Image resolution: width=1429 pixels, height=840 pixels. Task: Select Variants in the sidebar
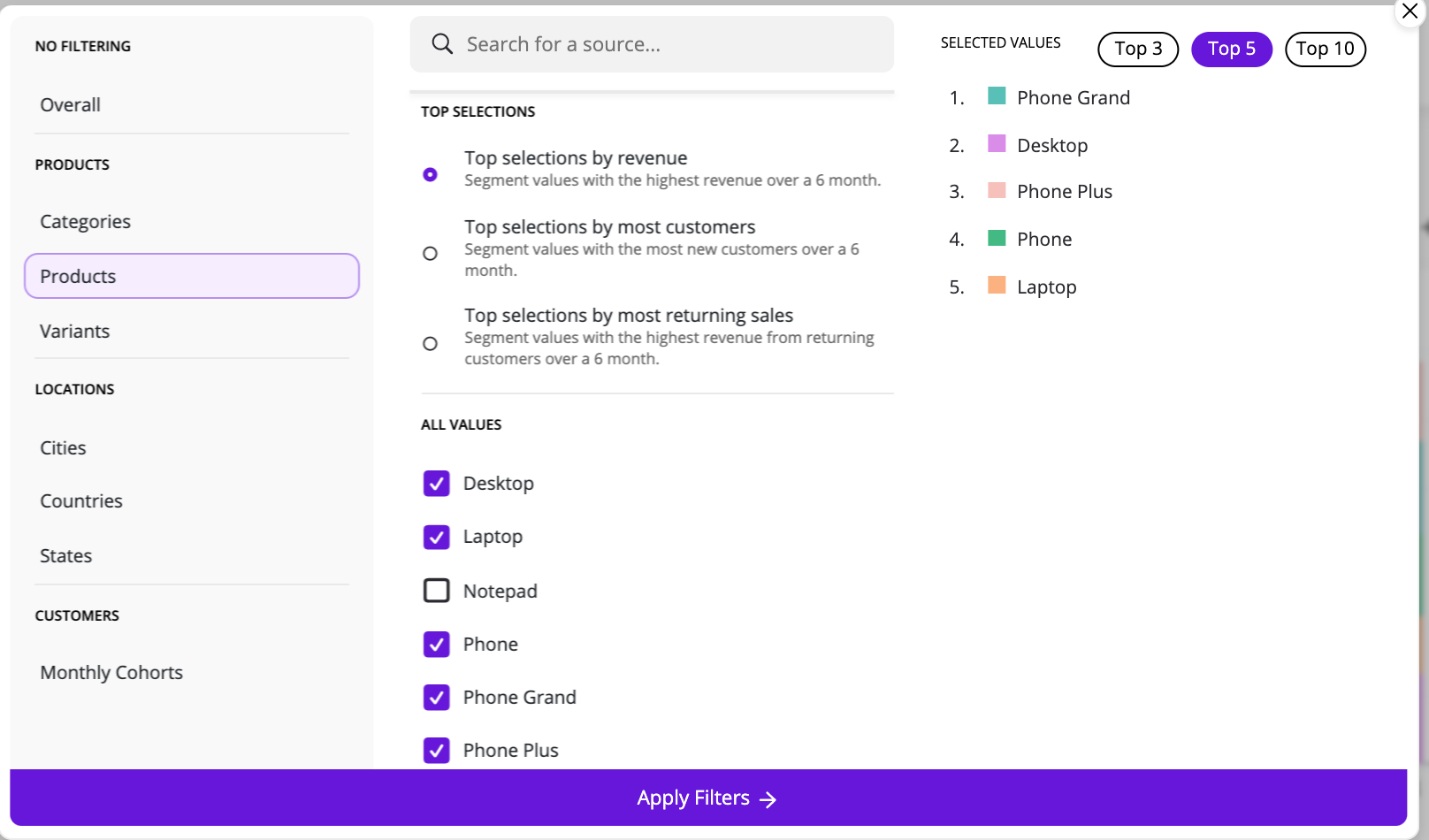coord(75,332)
